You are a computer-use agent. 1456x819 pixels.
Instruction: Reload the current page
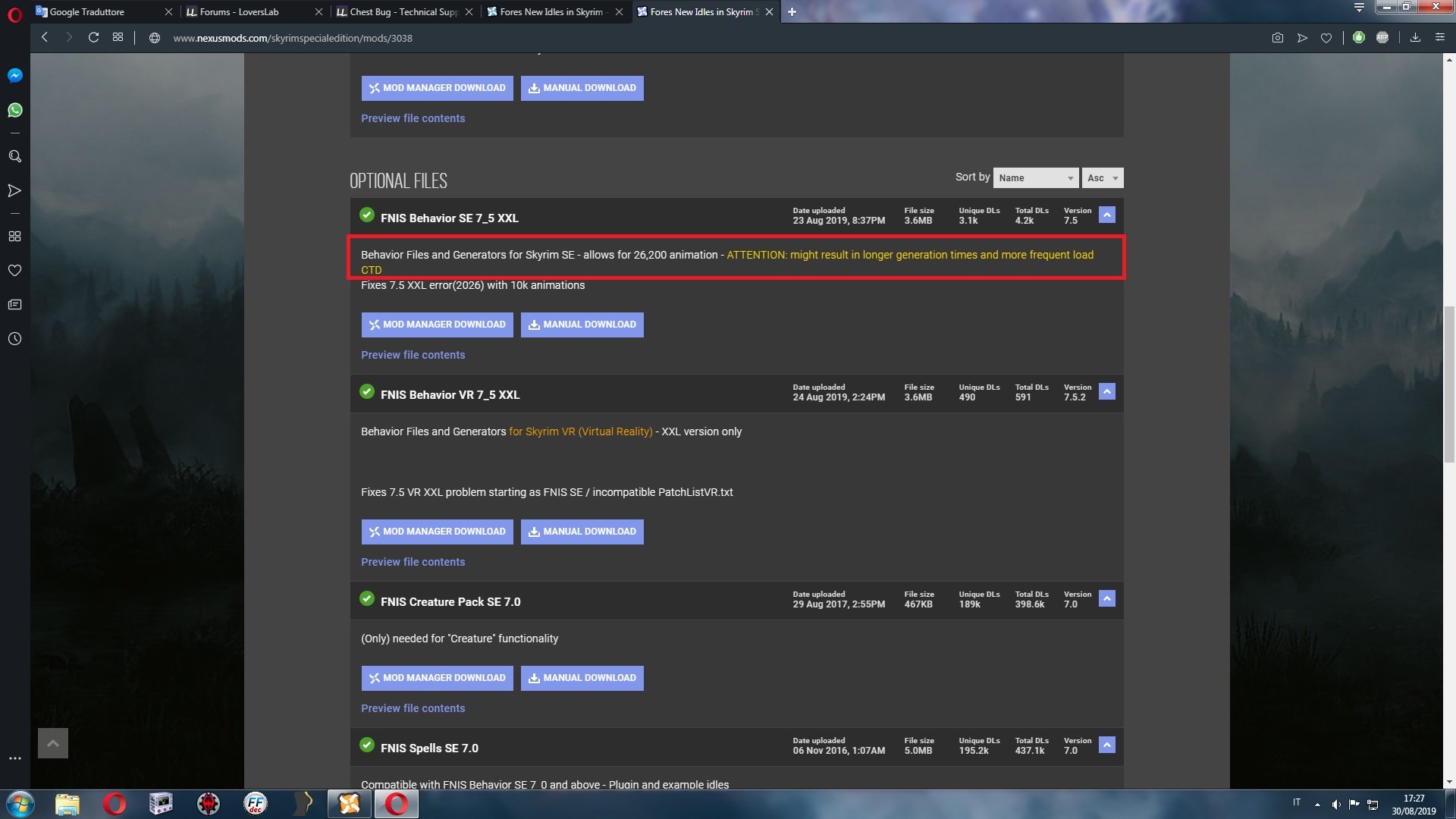(93, 37)
